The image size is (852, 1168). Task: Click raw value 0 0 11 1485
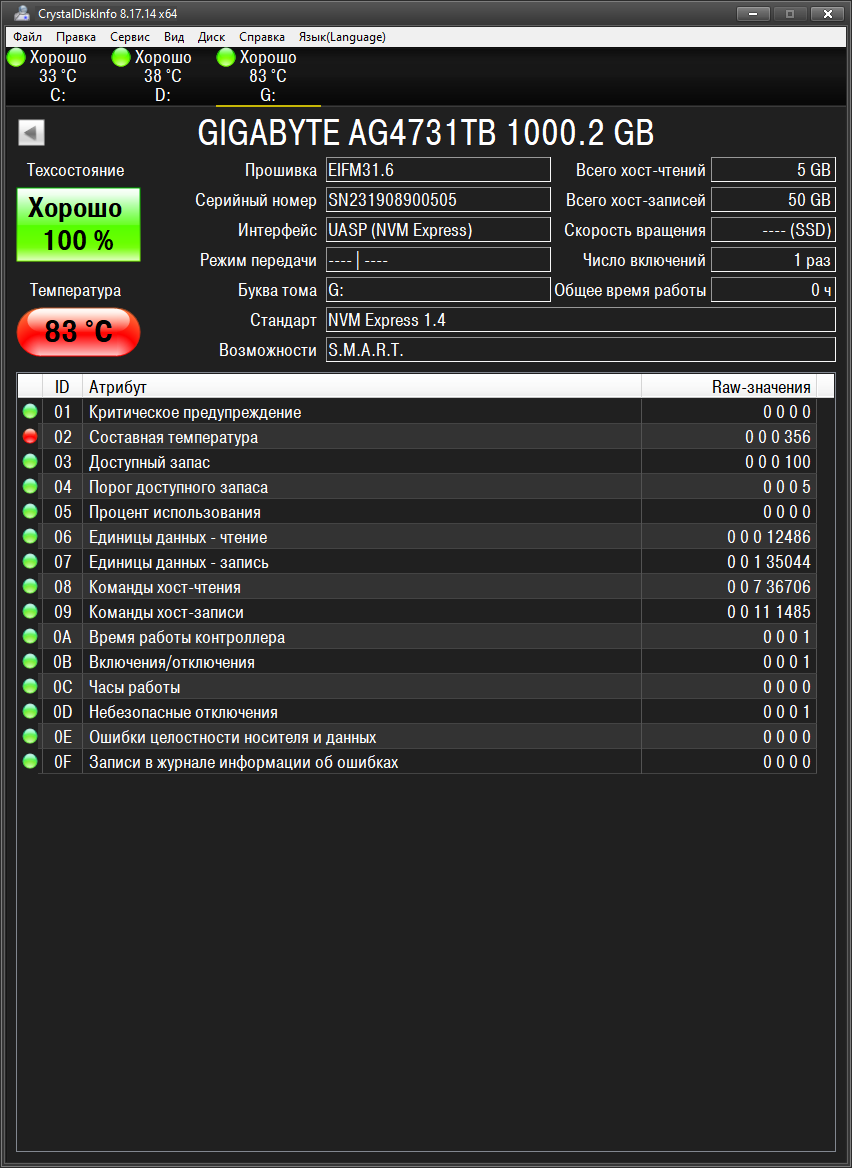(x=769, y=612)
